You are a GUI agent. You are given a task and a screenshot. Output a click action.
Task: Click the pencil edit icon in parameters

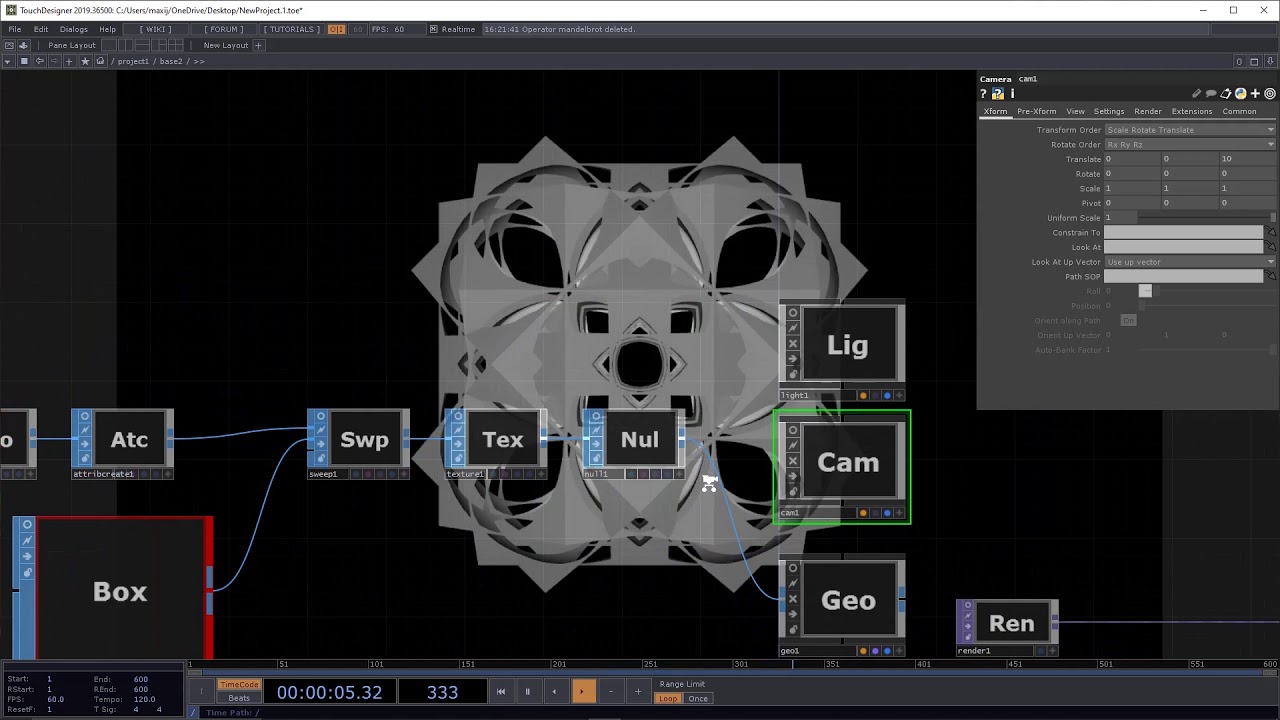click(1197, 94)
